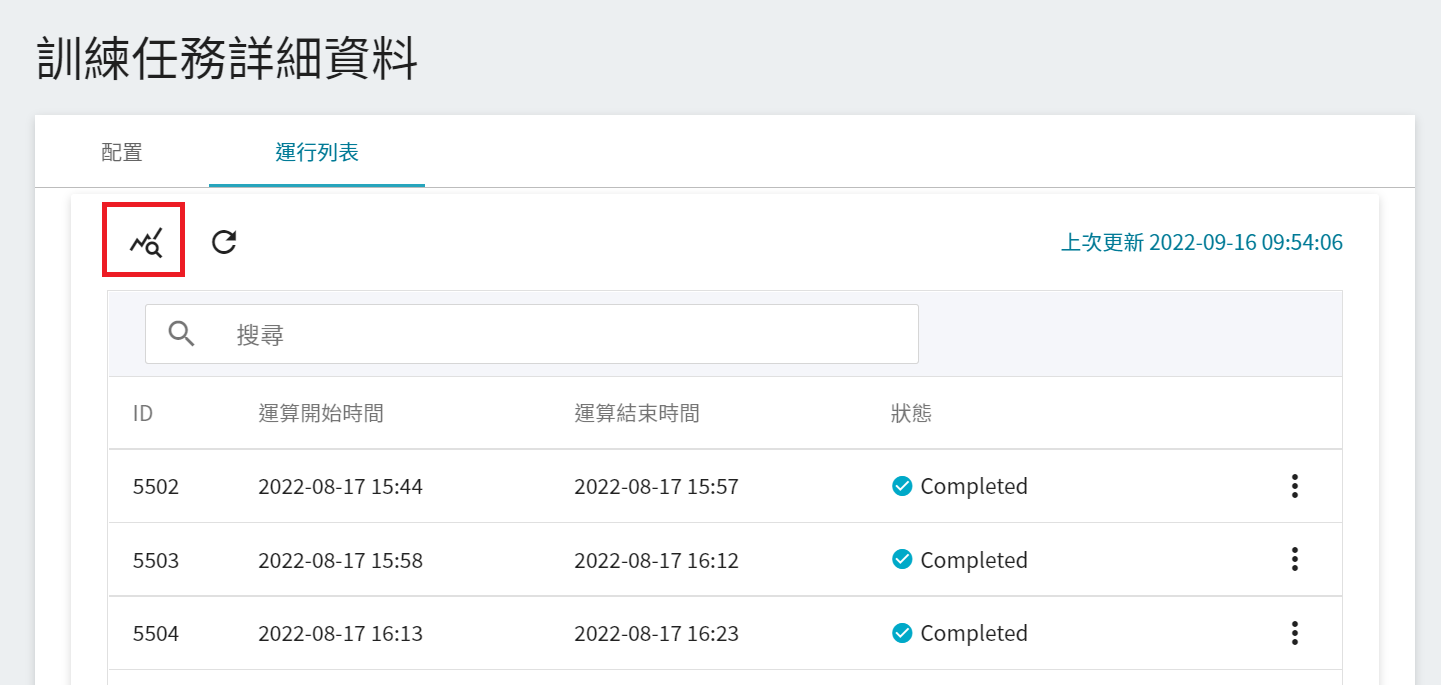Screen dimensions: 1441x685
Task: Select the 運行列表 tab
Action: (x=317, y=152)
